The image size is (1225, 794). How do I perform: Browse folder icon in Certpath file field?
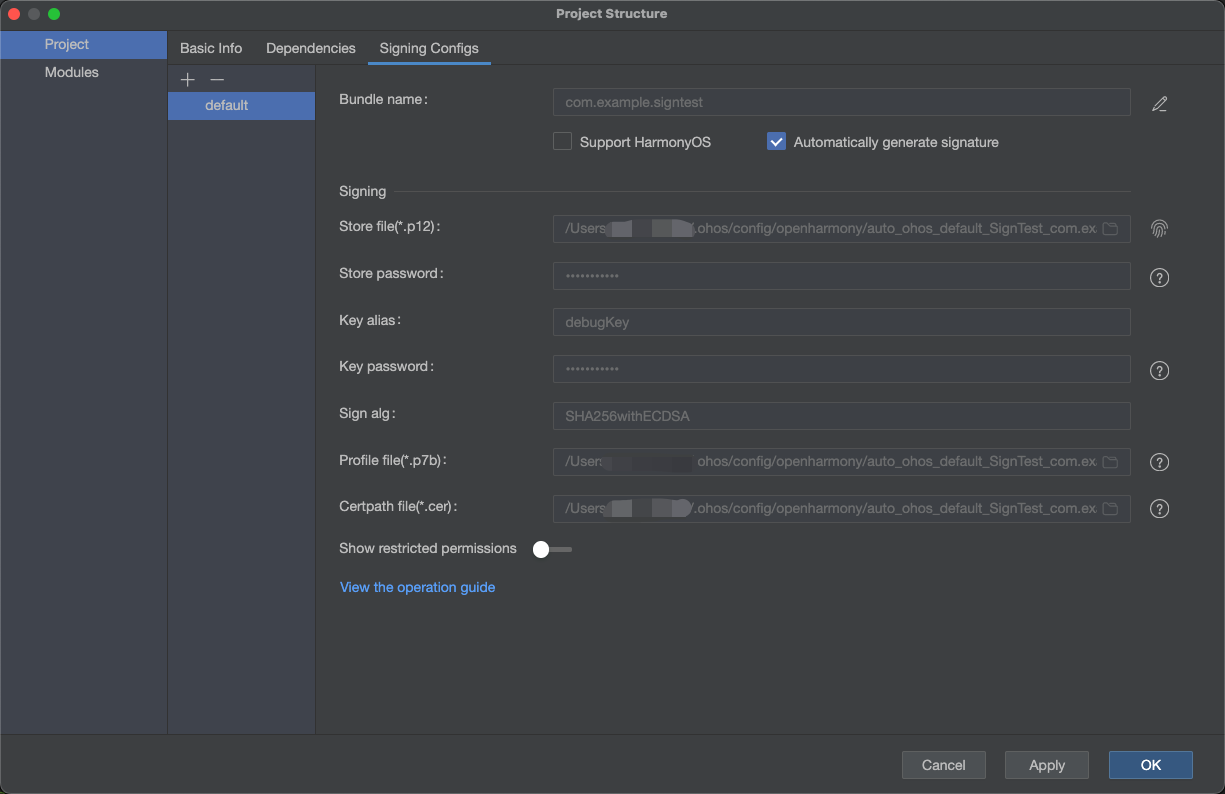pyautogui.click(x=1110, y=509)
